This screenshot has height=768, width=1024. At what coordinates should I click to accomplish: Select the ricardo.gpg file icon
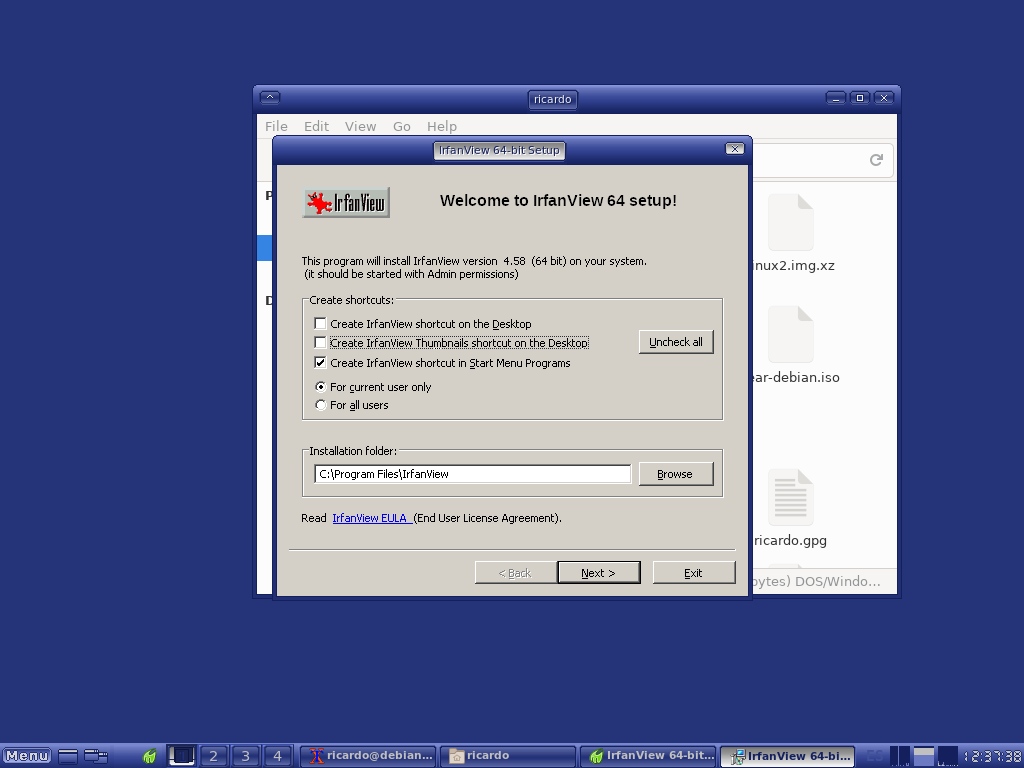791,497
